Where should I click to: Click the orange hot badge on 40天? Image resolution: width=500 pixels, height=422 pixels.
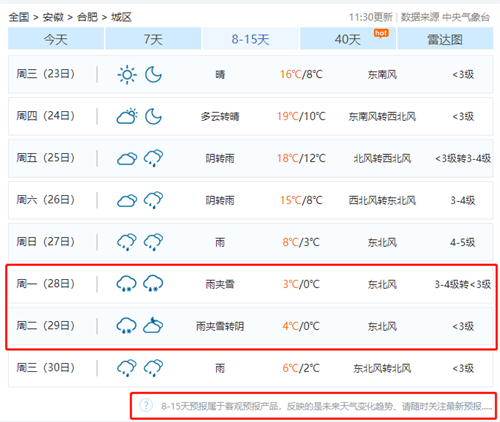point(381,33)
